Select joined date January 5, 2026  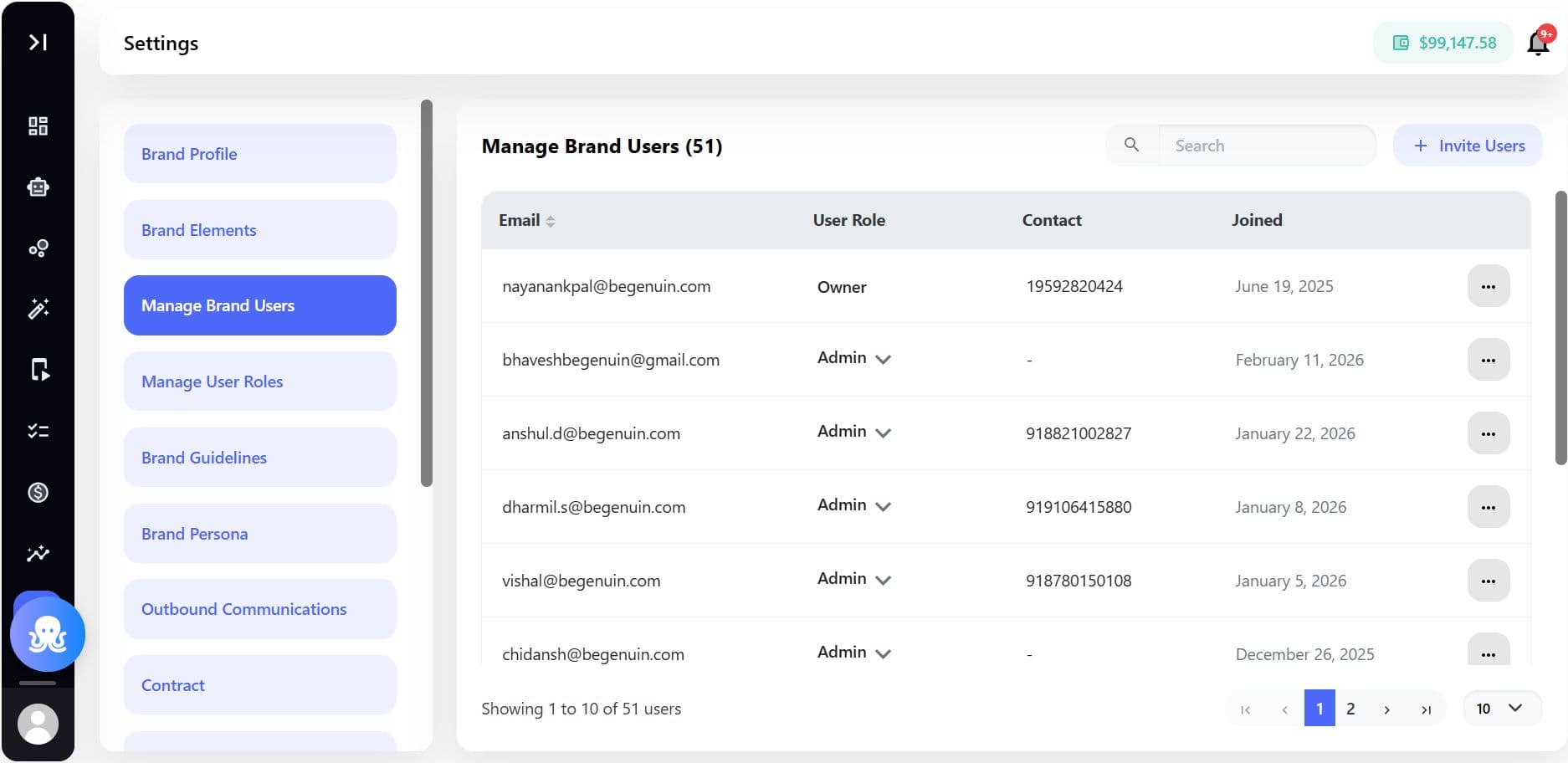click(1291, 581)
